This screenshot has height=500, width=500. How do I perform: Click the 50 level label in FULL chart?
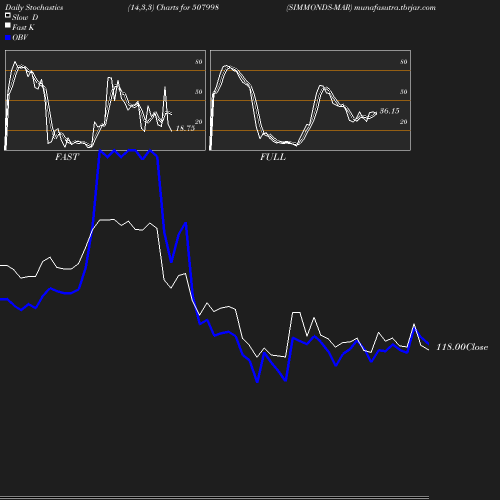coord(404,92)
